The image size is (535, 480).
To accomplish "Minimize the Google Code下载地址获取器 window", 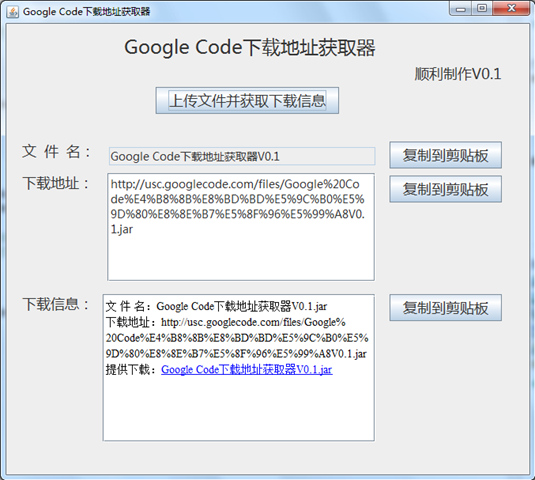I will 461,9.
